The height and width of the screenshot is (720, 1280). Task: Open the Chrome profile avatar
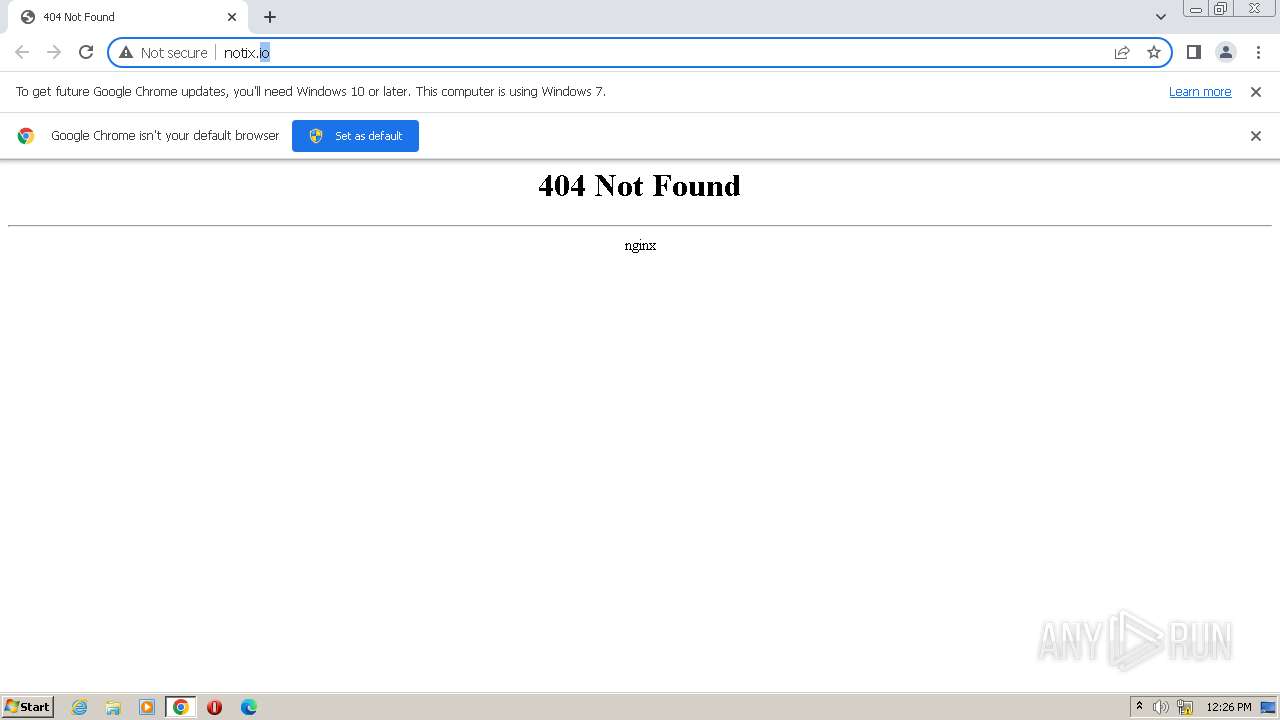click(1226, 52)
